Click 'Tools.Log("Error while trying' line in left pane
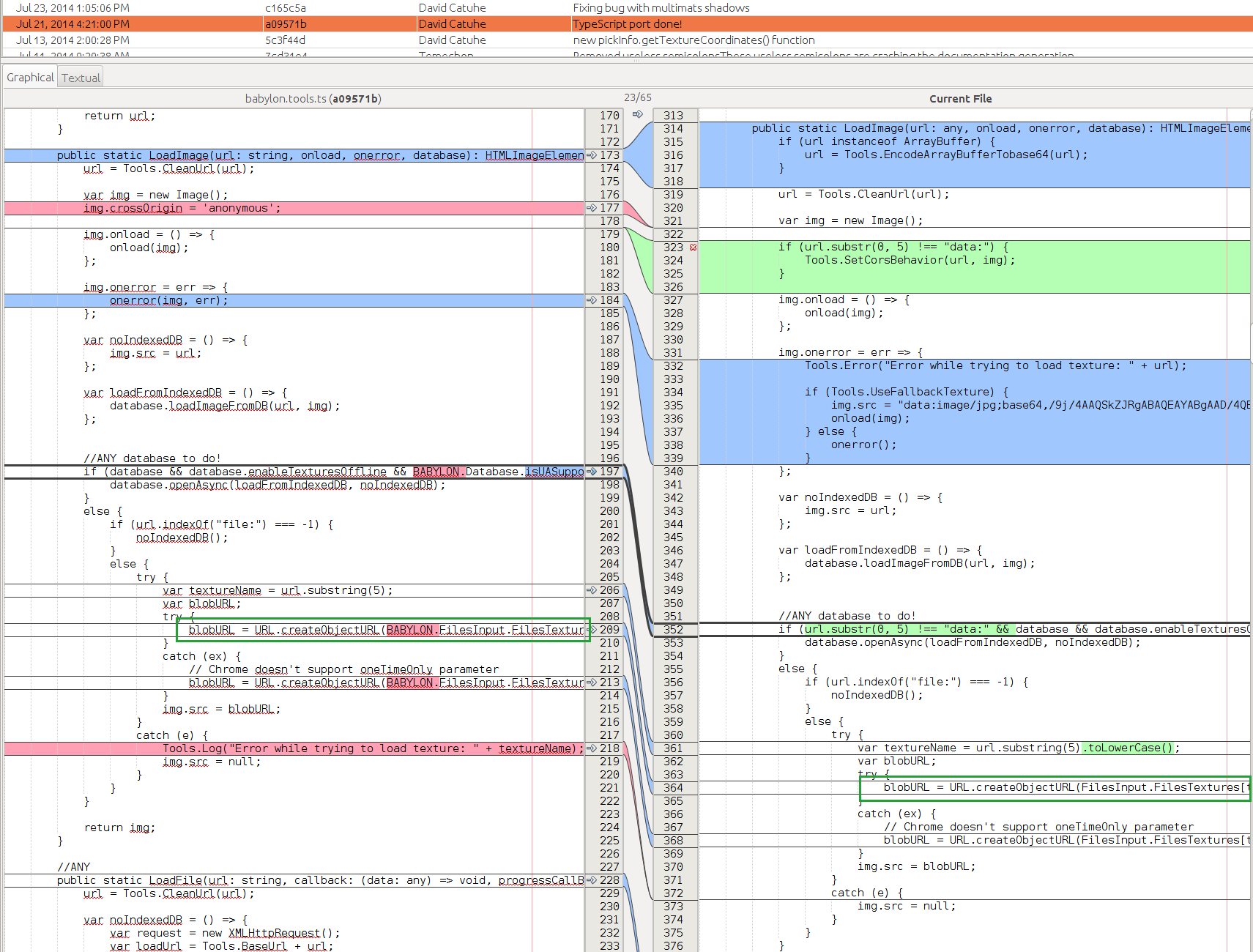This screenshot has height=952, width=1253. tap(373, 748)
